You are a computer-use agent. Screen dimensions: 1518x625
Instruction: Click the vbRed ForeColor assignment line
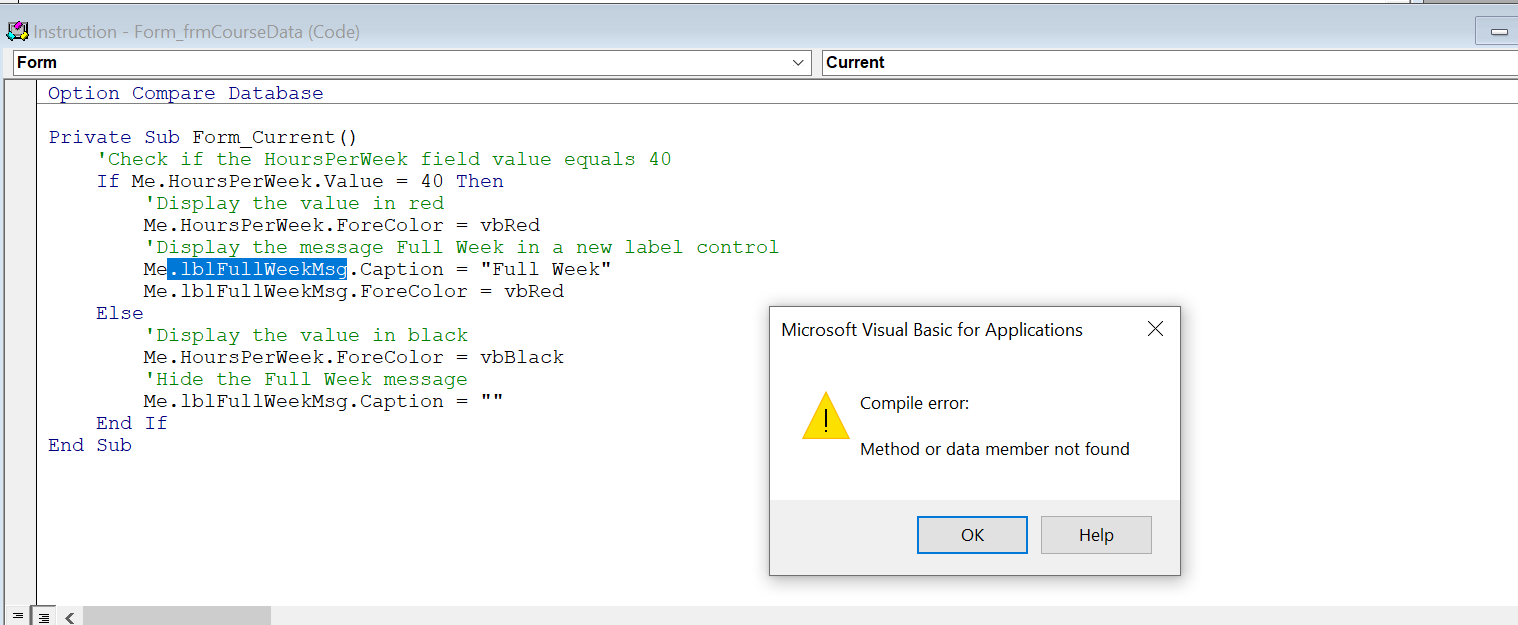pyautogui.click(x=340, y=224)
